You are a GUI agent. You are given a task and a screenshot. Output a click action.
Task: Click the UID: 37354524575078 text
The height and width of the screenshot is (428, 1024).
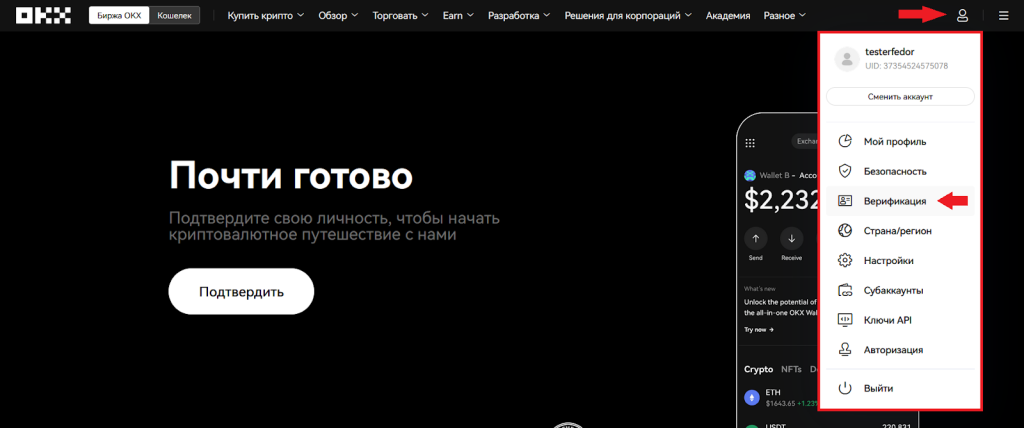[906, 66]
